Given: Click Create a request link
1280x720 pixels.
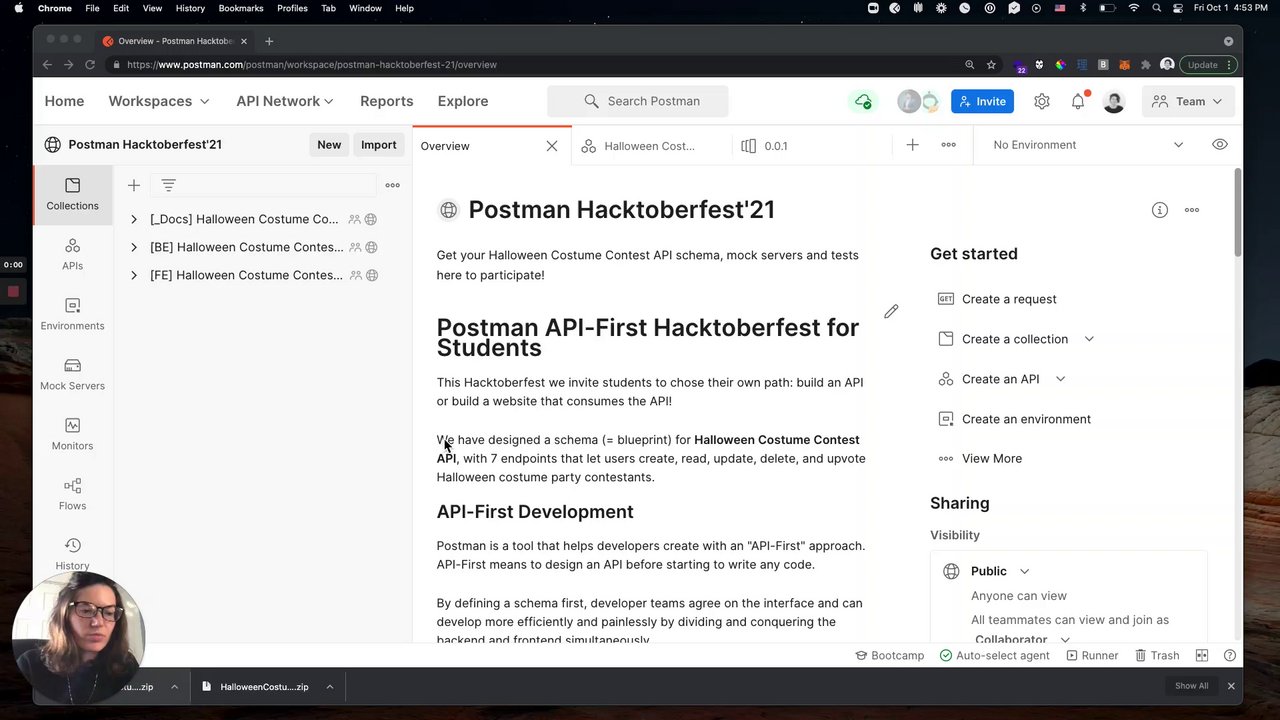Looking at the screenshot, I should [1009, 299].
